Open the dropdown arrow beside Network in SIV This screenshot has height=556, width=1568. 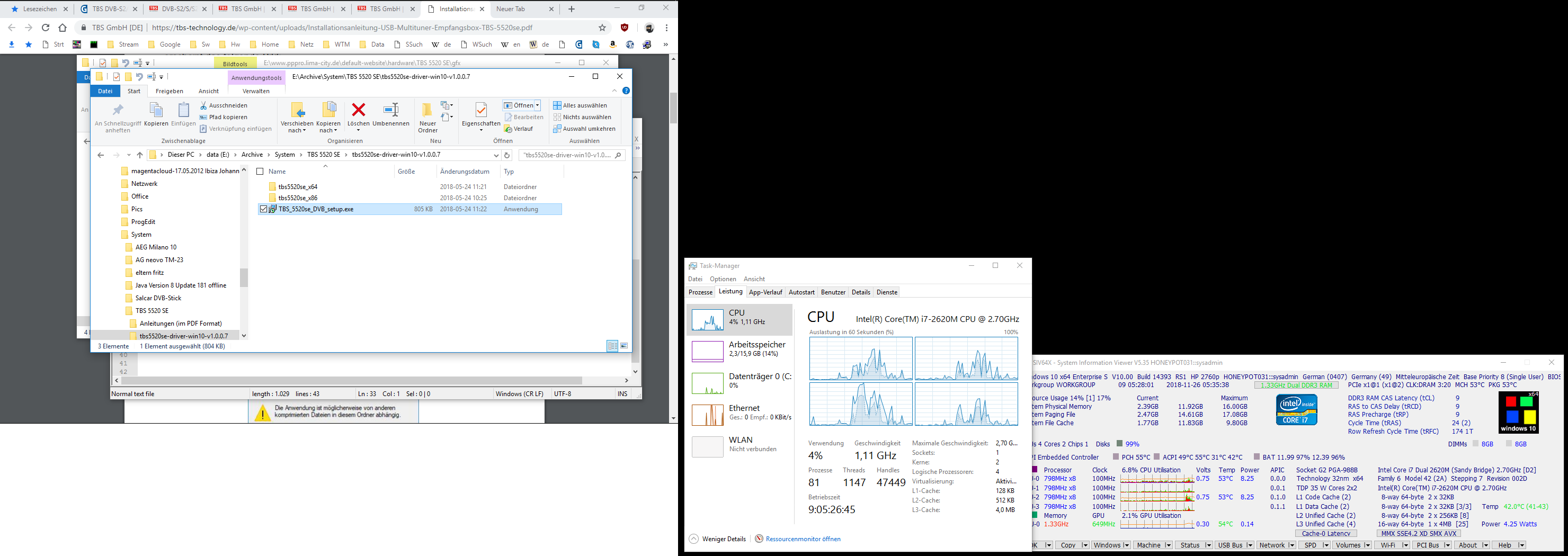(x=1291, y=545)
